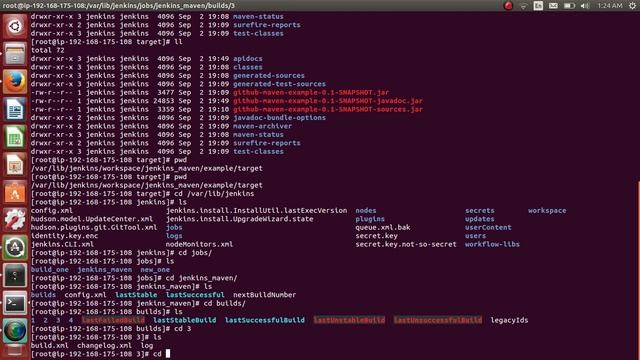Select the lastStable link name

[136, 295]
